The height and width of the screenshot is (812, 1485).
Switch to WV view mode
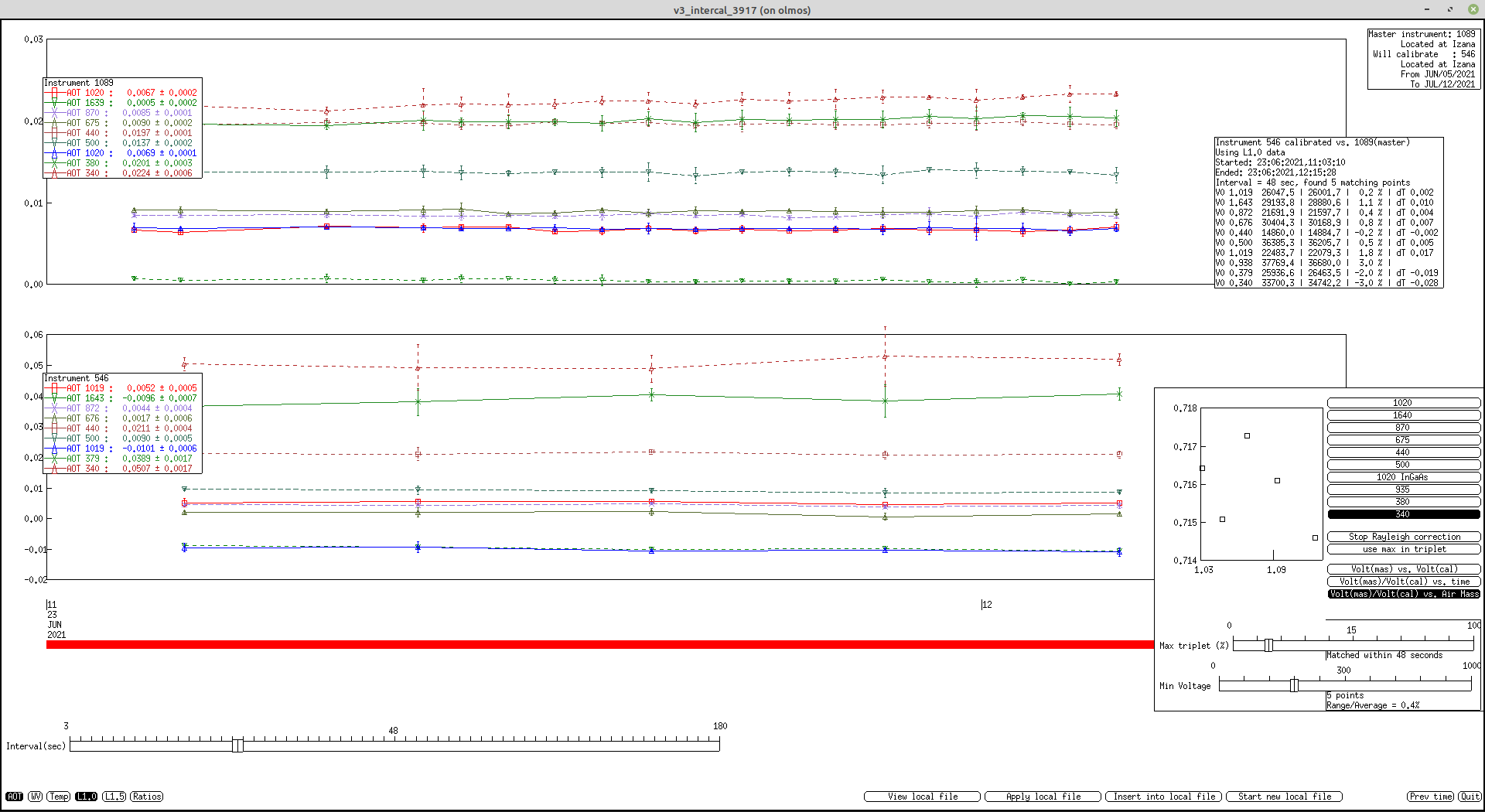click(x=36, y=797)
